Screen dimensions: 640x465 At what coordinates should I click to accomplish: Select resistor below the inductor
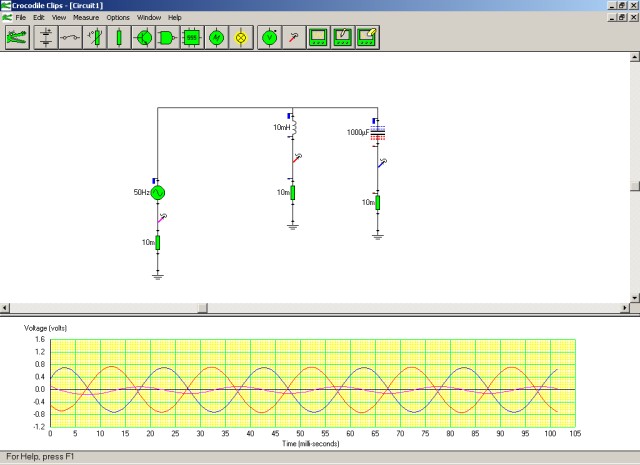point(293,193)
